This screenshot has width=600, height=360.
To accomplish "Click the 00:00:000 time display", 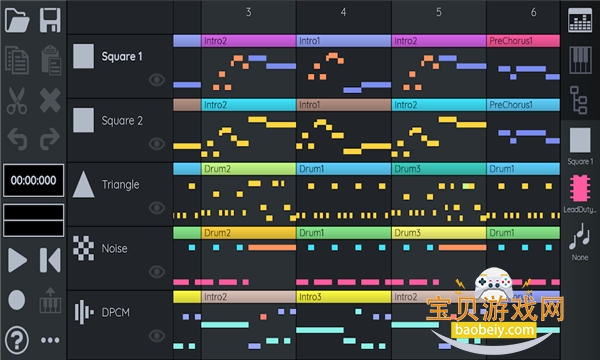I will (x=34, y=180).
